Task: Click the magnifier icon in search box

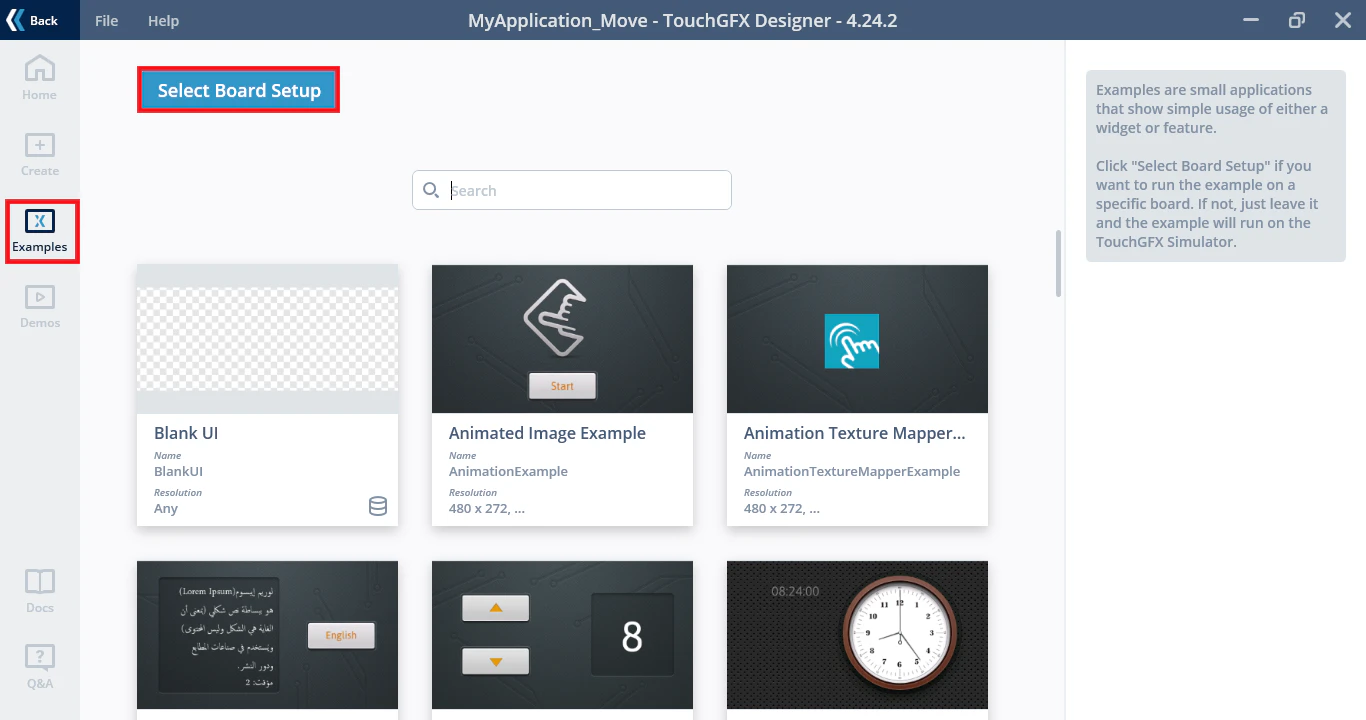Action: [x=431, y=190]
